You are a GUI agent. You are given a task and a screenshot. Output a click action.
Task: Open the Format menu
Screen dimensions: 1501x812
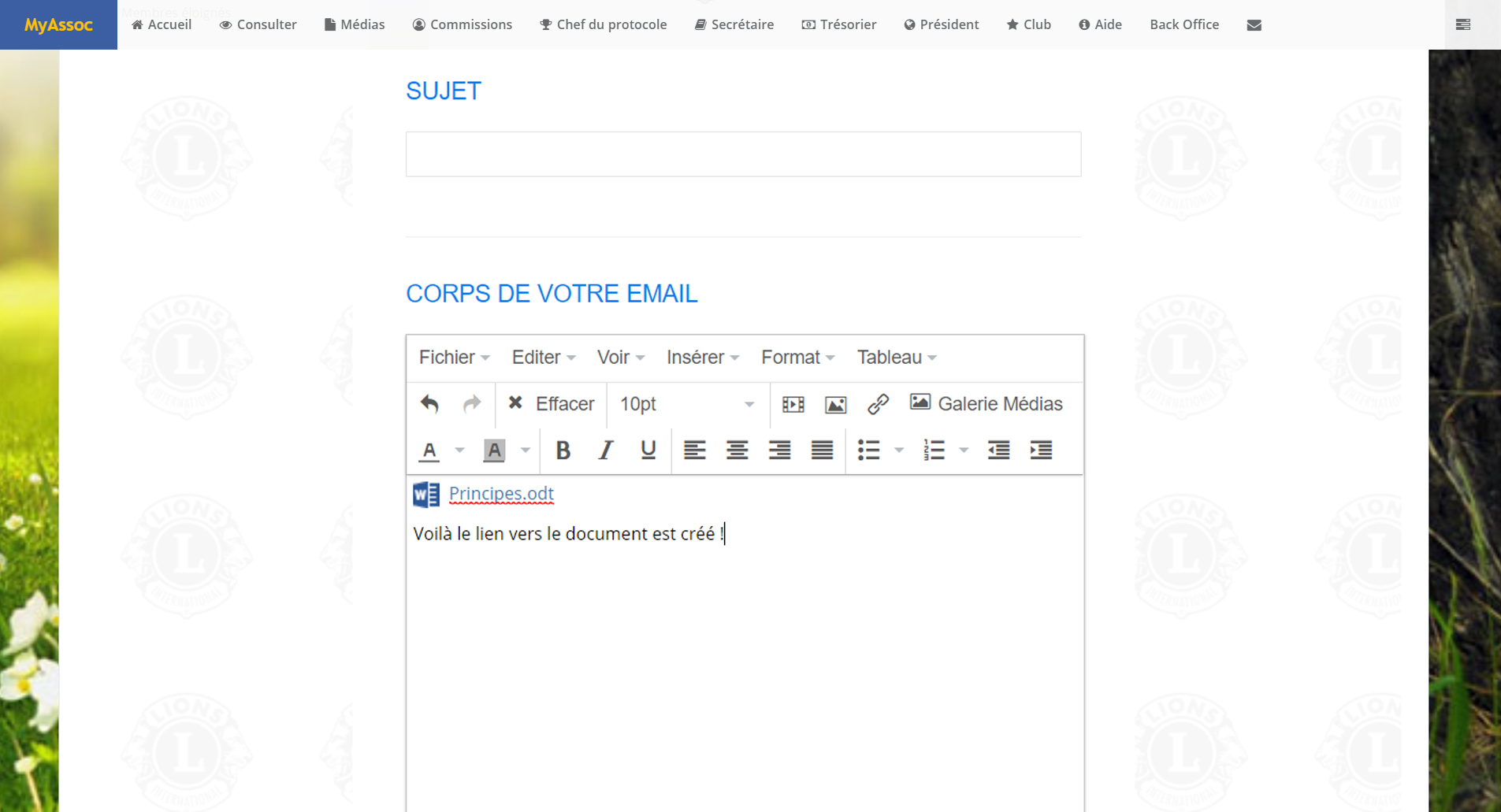click(797, 358)
